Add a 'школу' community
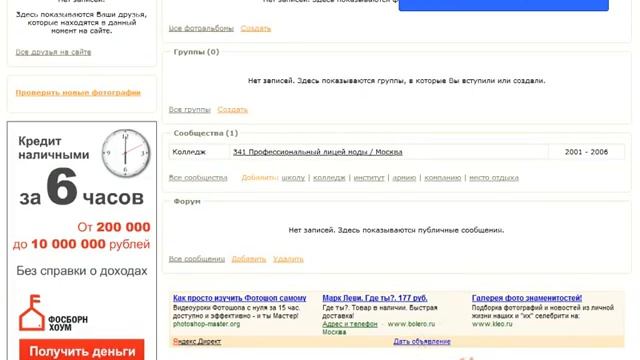640x360 pixels. click(x=293, y=178)
